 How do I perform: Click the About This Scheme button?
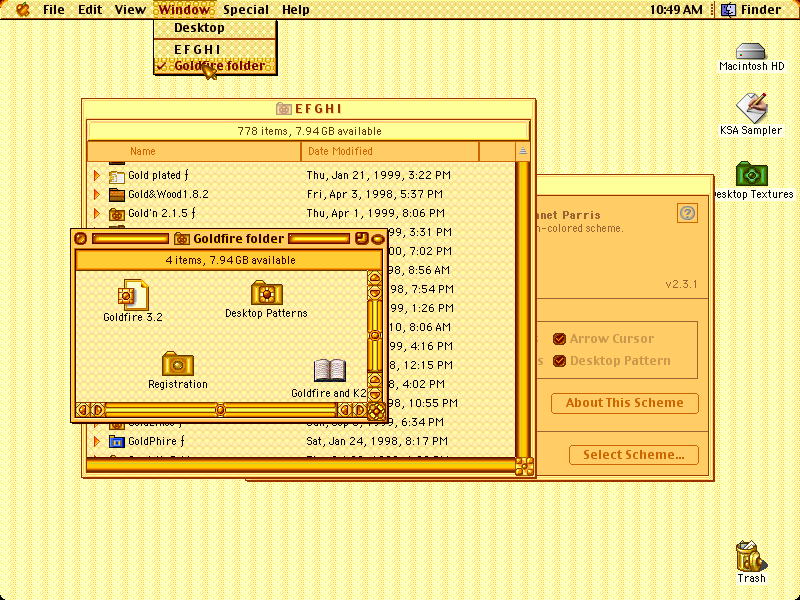(x=624, y=403)
